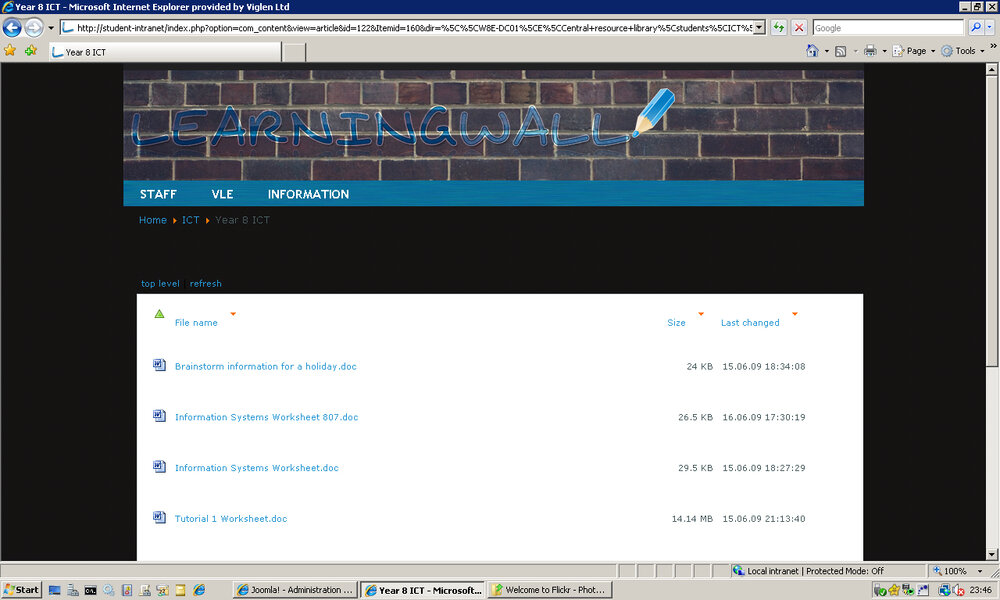This screenshot has width=1000, height=600.
Task: Click the 'top level' link
Action: click(x=160, y=284)
